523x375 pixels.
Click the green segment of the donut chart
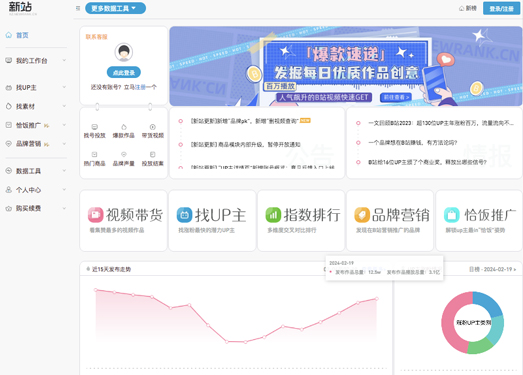480,347
